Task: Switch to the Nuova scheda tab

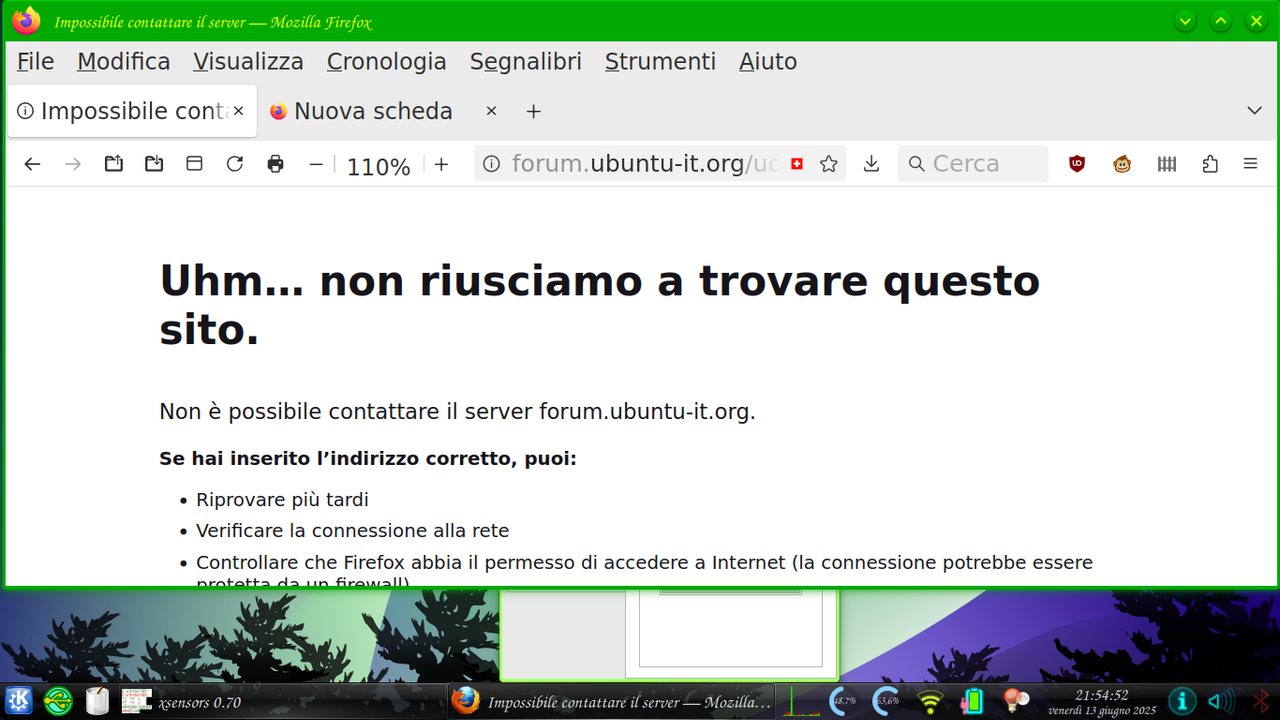Action: pyautogui.click(x=373, y=111)
